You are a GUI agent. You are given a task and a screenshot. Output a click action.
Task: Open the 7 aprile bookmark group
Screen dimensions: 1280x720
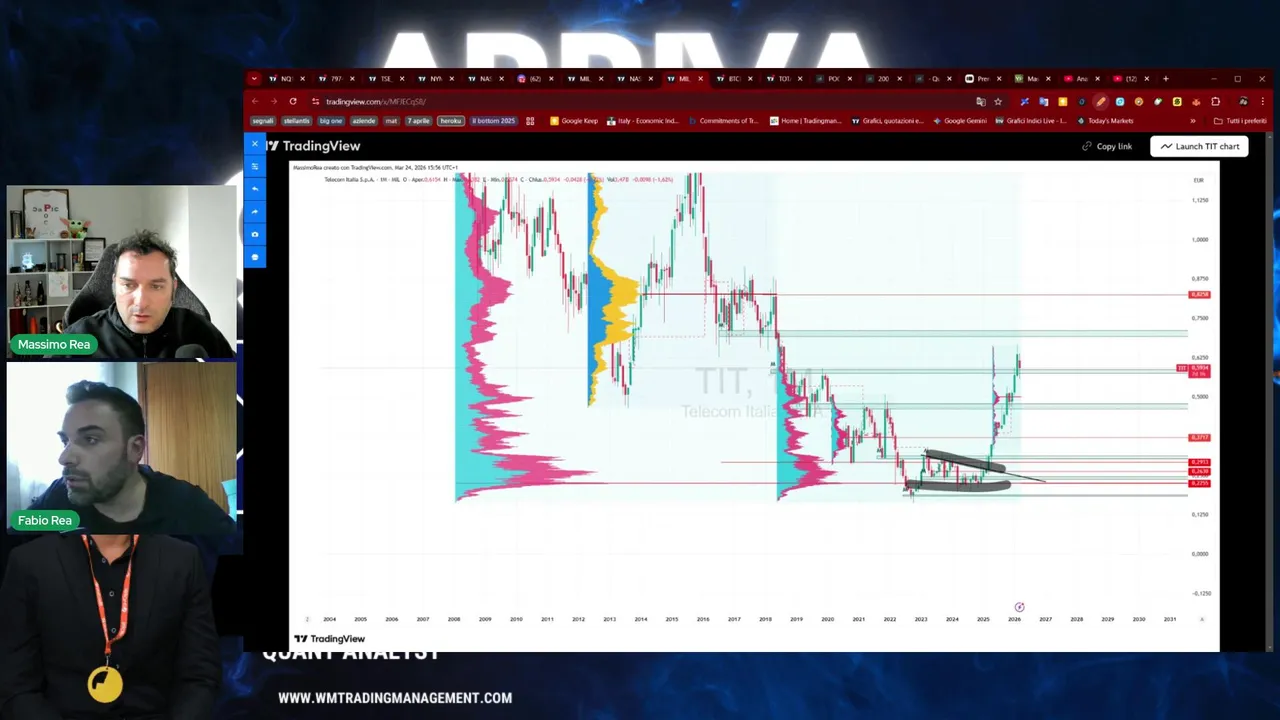(418, 121)
